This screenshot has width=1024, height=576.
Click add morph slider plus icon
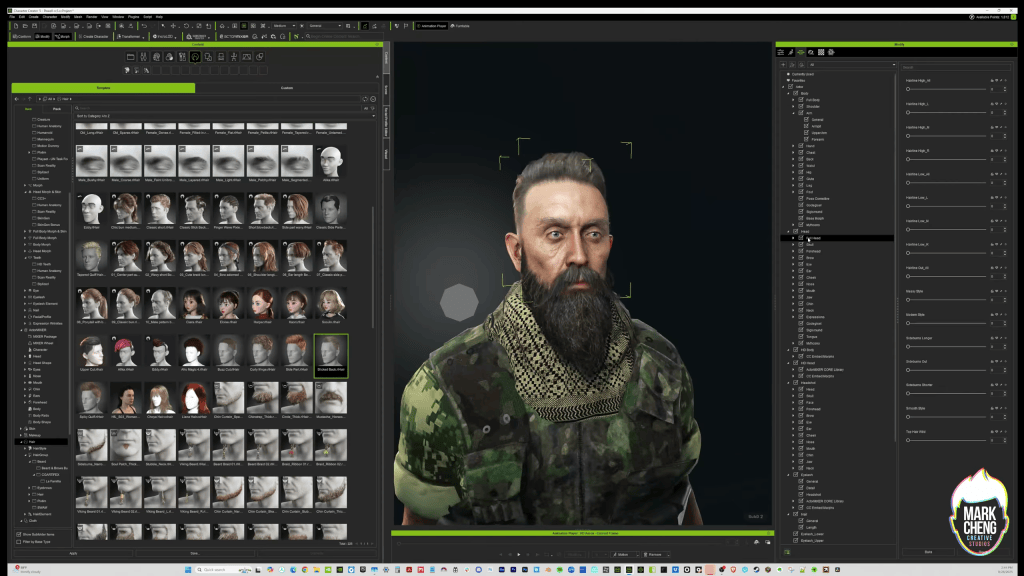click(x=783, y=65)
